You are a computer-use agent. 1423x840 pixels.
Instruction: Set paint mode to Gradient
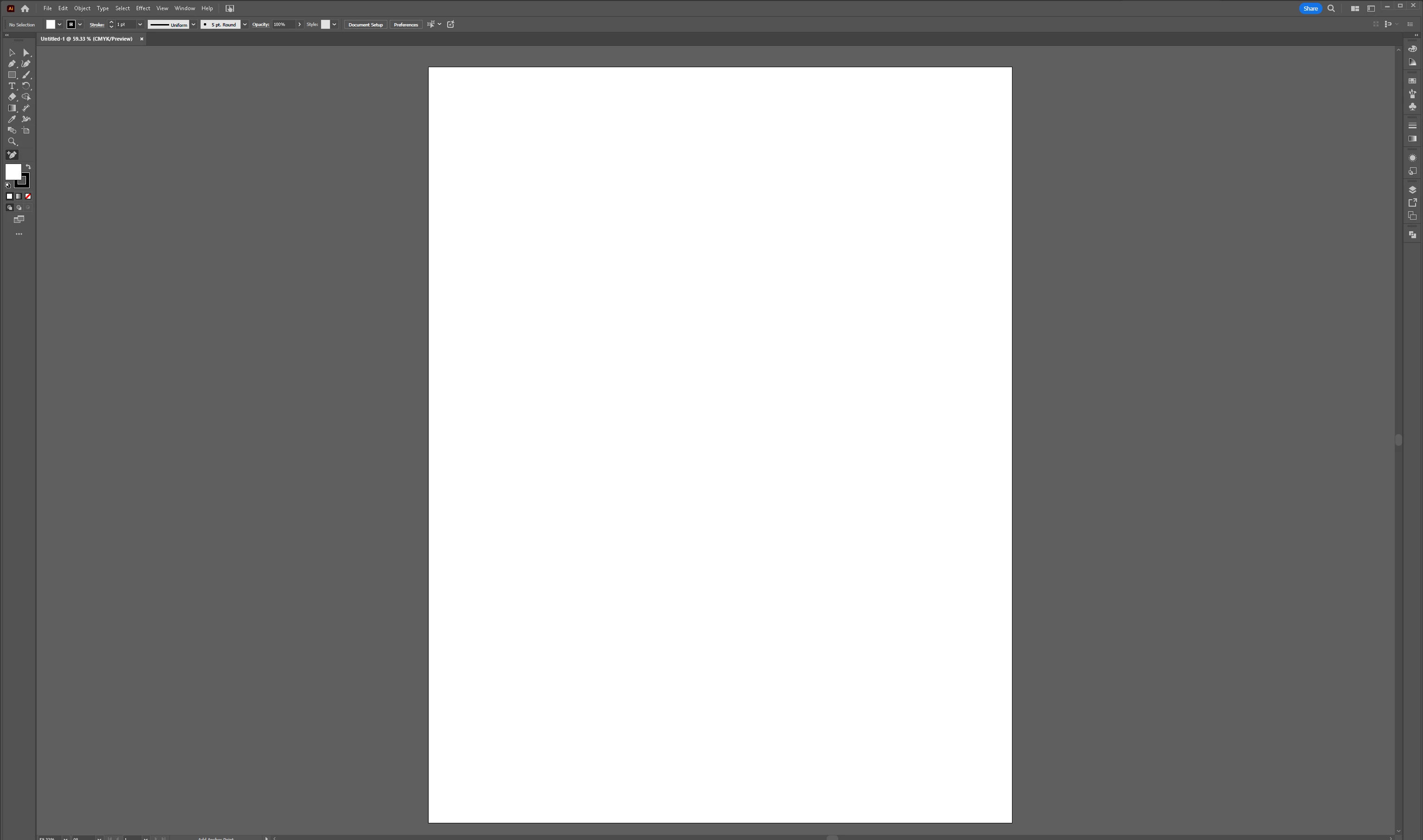(x=19, y=196)
